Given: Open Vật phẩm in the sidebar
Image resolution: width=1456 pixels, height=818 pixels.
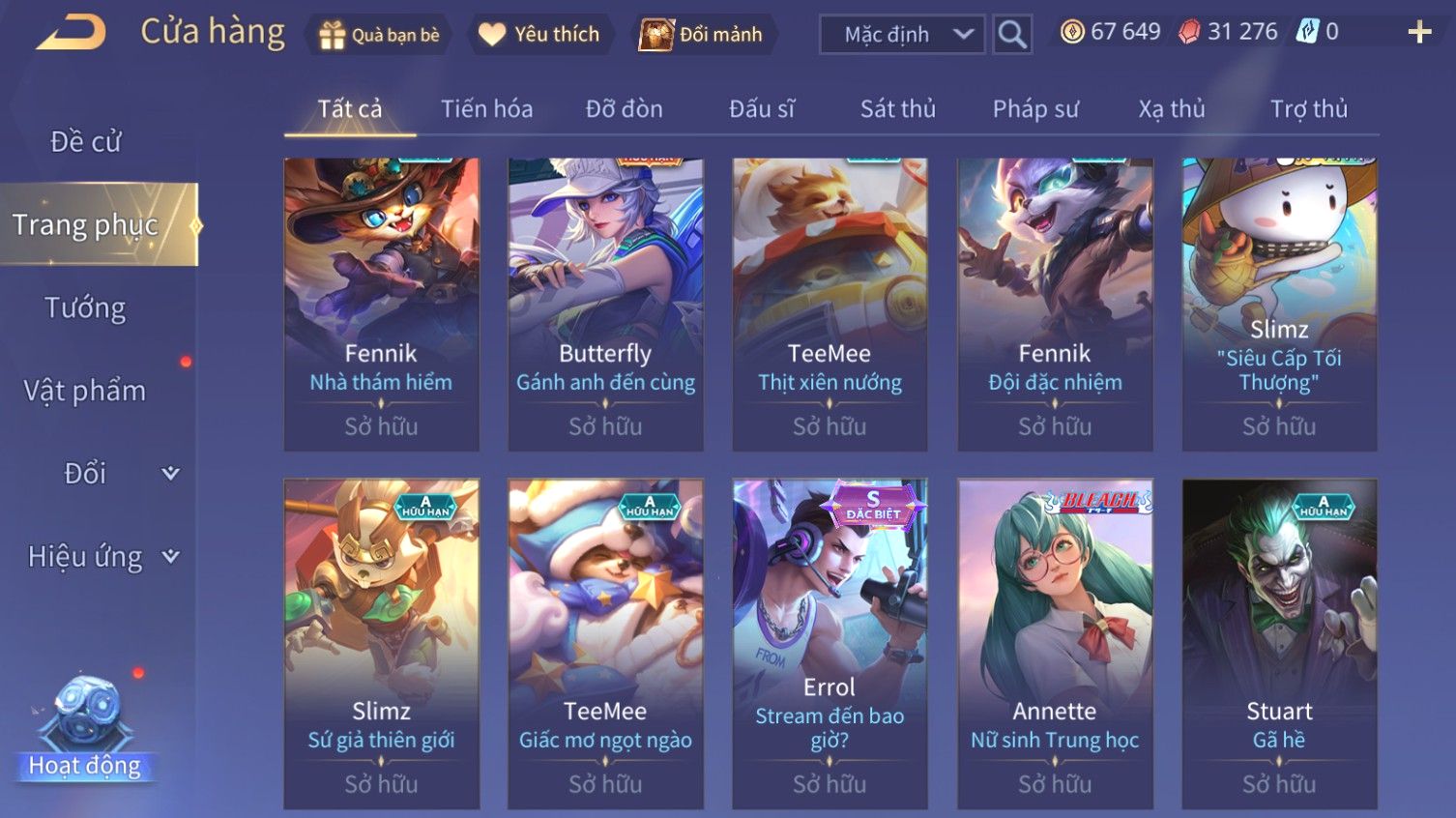Looking at the screenshot, I should (x=85, y=391).
